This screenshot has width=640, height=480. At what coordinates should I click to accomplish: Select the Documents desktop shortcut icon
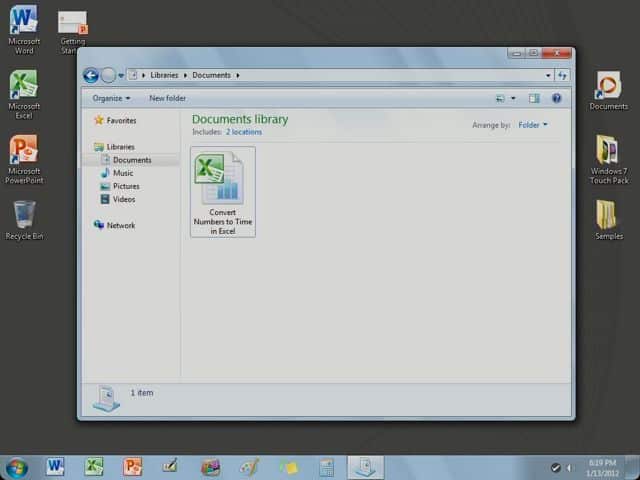coord(608,91)
